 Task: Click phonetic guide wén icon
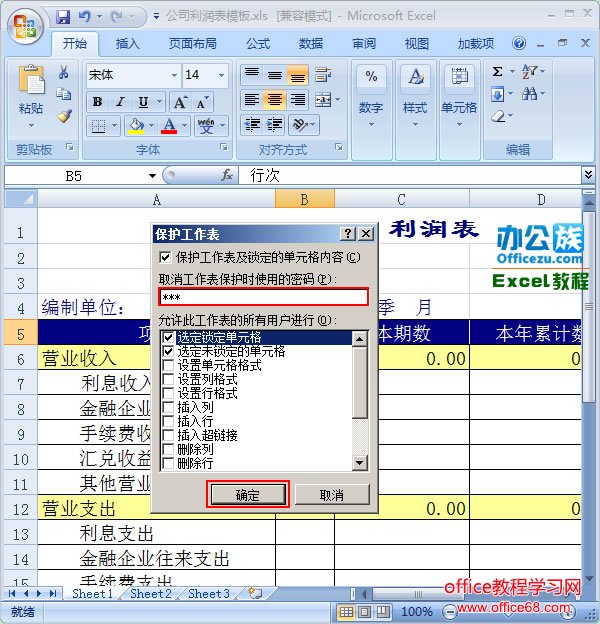pos(206,126)
